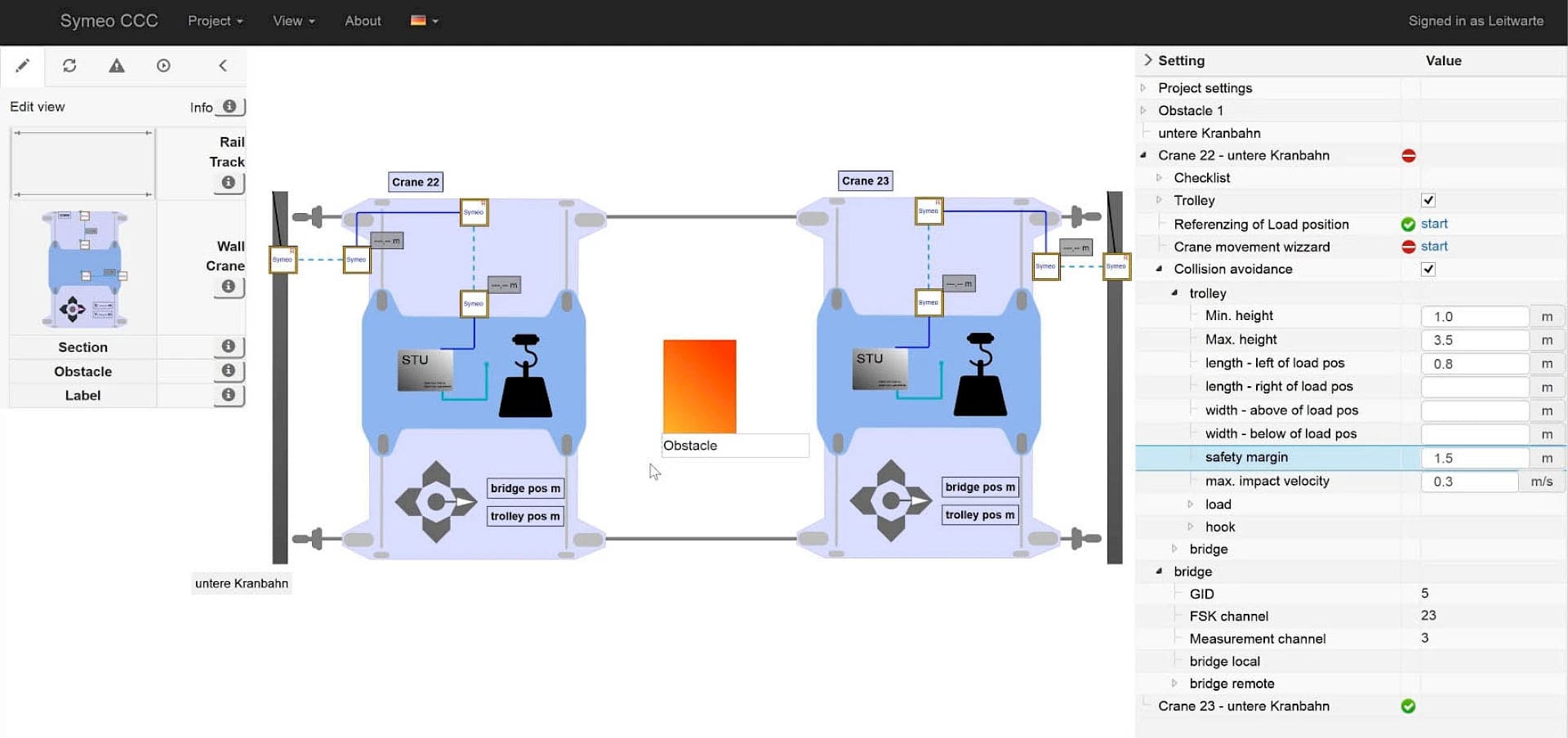
Task: Collapse the left panel with chevron icon
Action: (x=223, y=65)
